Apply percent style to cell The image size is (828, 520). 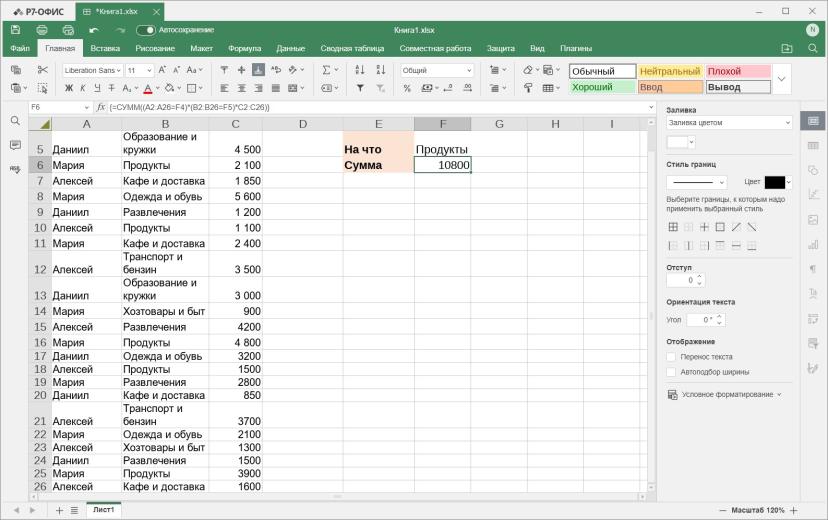407,88
